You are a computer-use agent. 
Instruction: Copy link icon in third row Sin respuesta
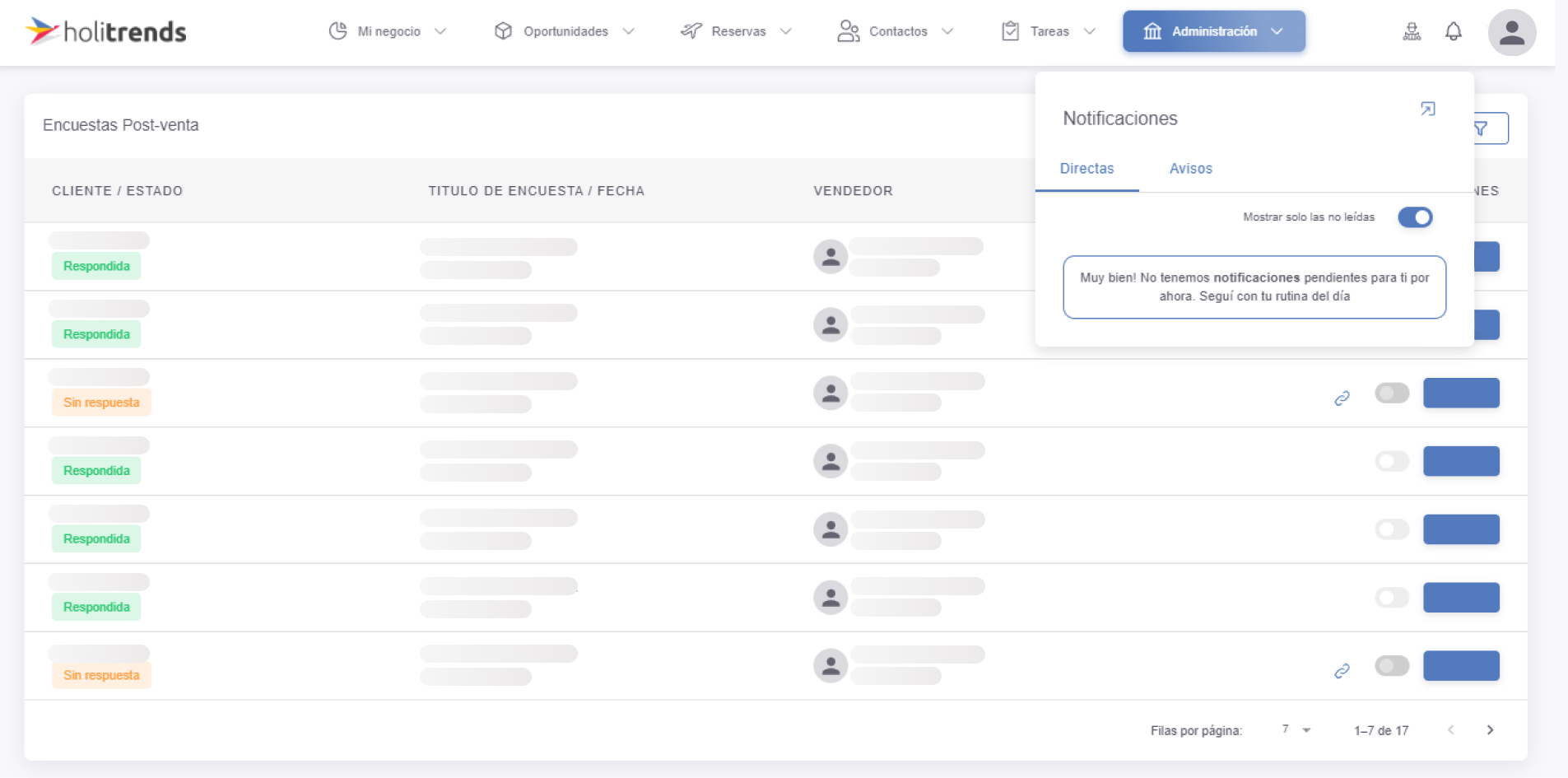tap(1342, 398)
